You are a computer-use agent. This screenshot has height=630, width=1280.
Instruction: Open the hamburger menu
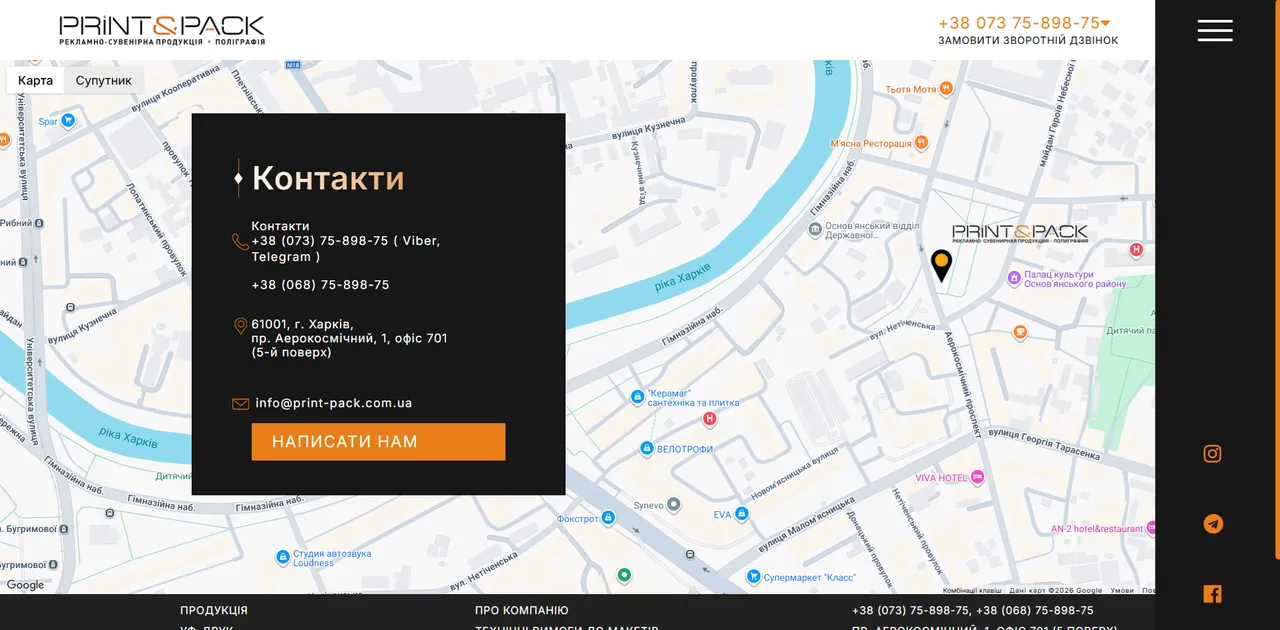(x=1215, y=30)
